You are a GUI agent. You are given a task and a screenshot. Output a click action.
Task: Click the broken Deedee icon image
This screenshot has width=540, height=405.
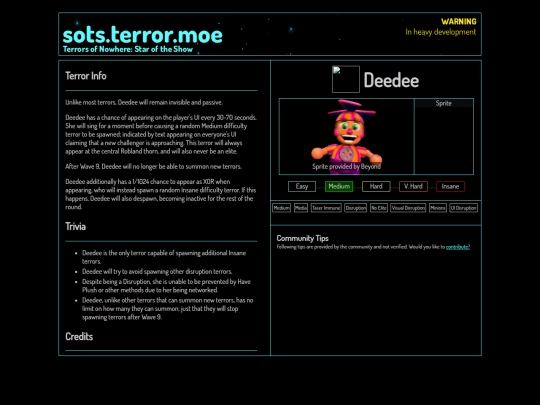click(x=346, y=79)
